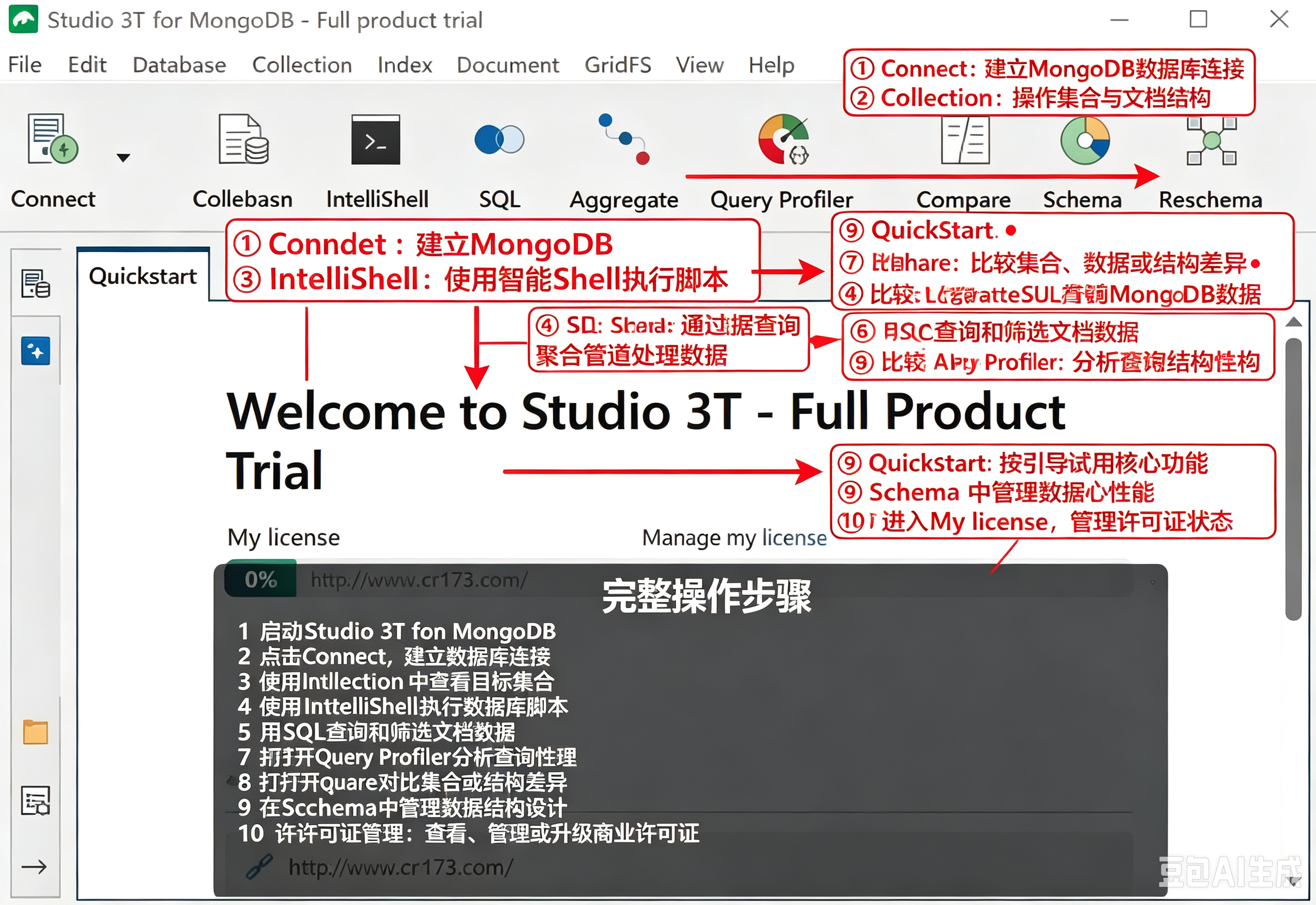Click the scrollbar down arrow
1316x905 pixels.
coord(1294,882)
